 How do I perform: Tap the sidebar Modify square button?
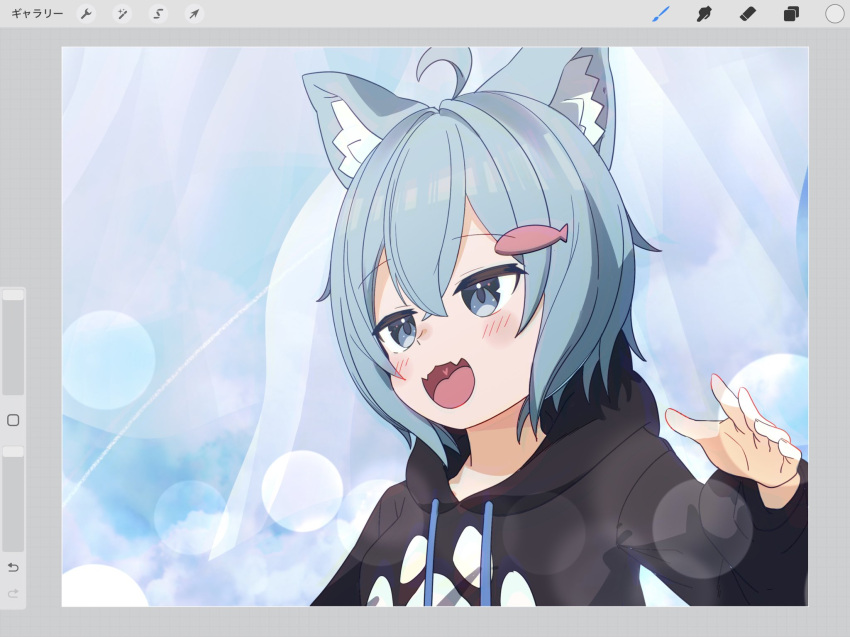[x=11, y=422]
